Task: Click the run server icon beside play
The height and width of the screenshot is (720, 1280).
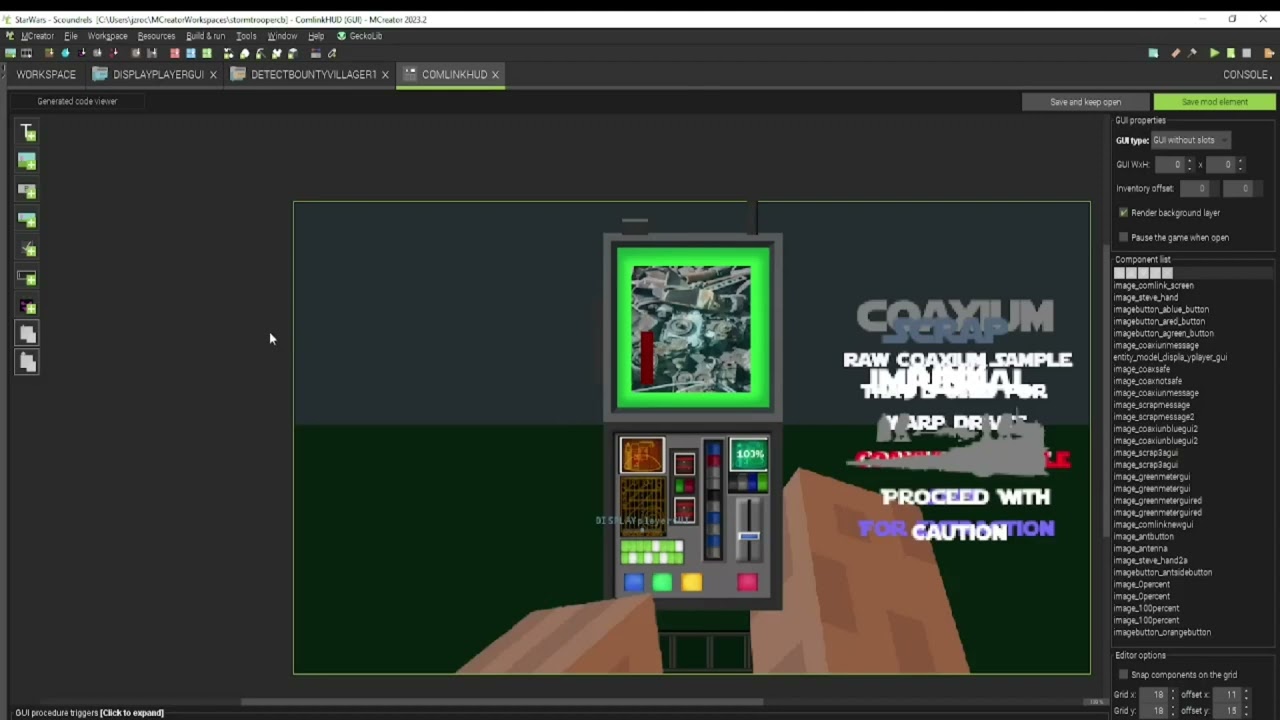Action: point(1230,53)
